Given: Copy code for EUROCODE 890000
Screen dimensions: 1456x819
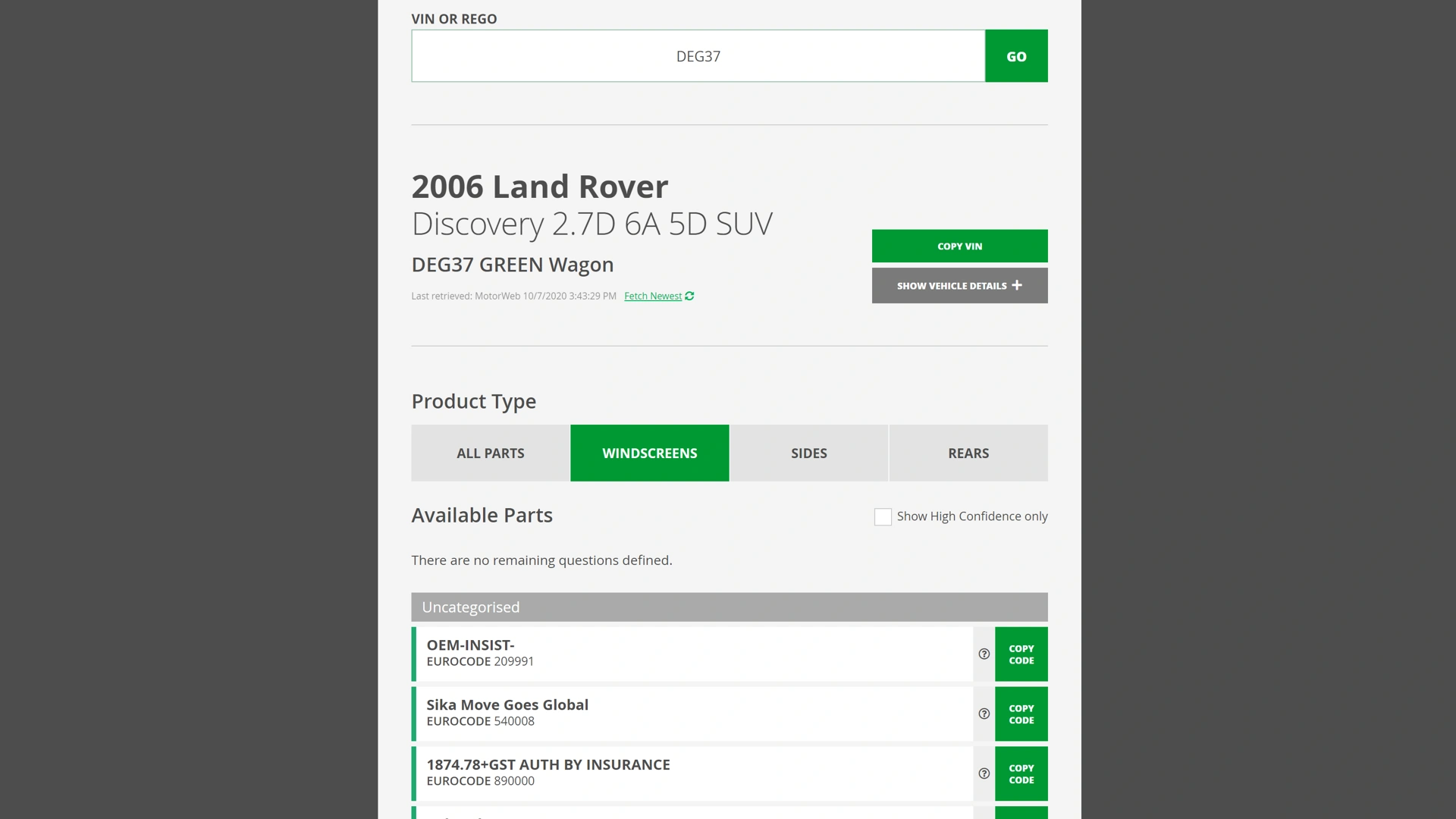Looking at the screenshot, I should [x=1021, y=773].
